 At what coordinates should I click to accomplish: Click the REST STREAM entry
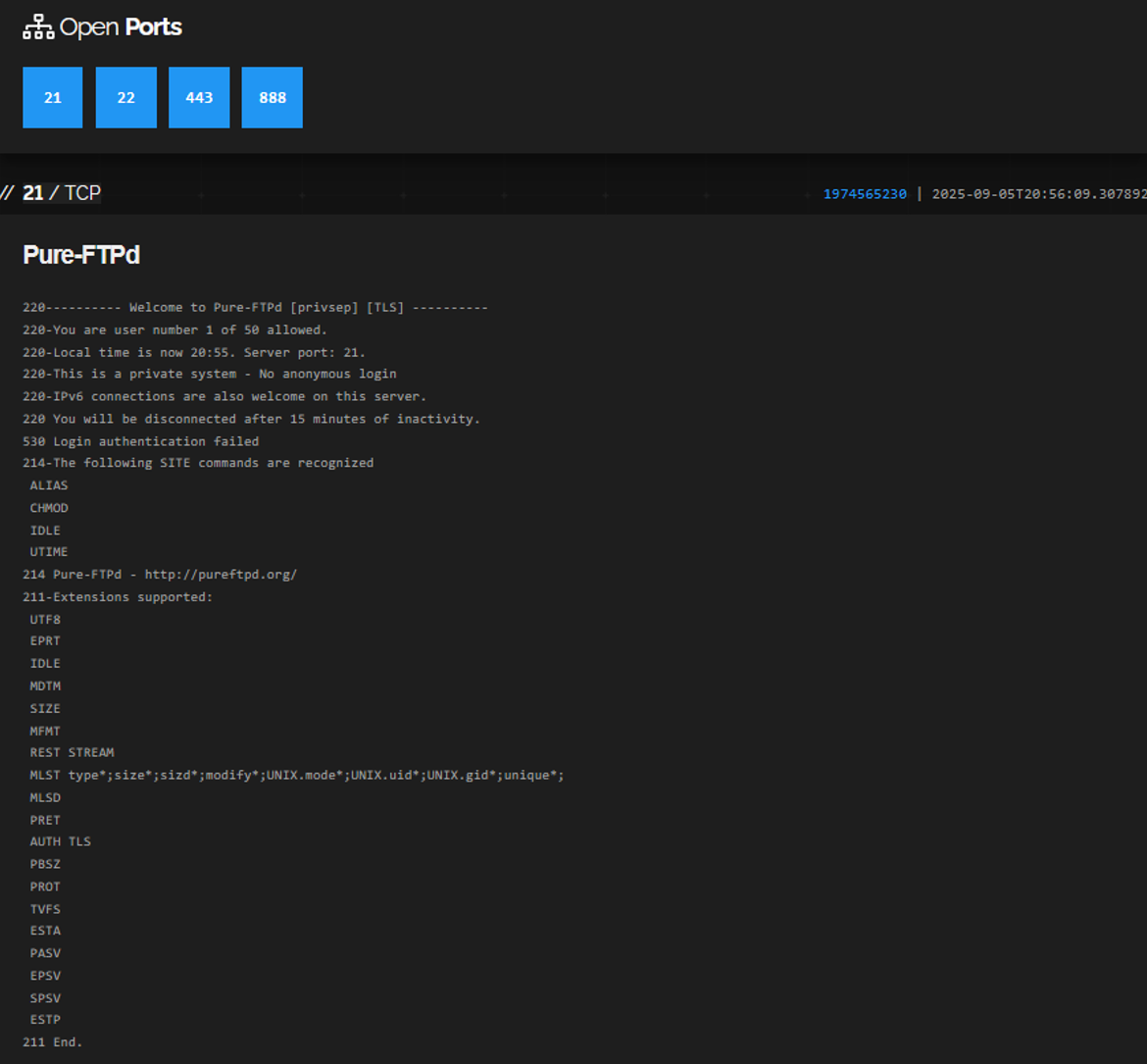[x=72, y=752]
